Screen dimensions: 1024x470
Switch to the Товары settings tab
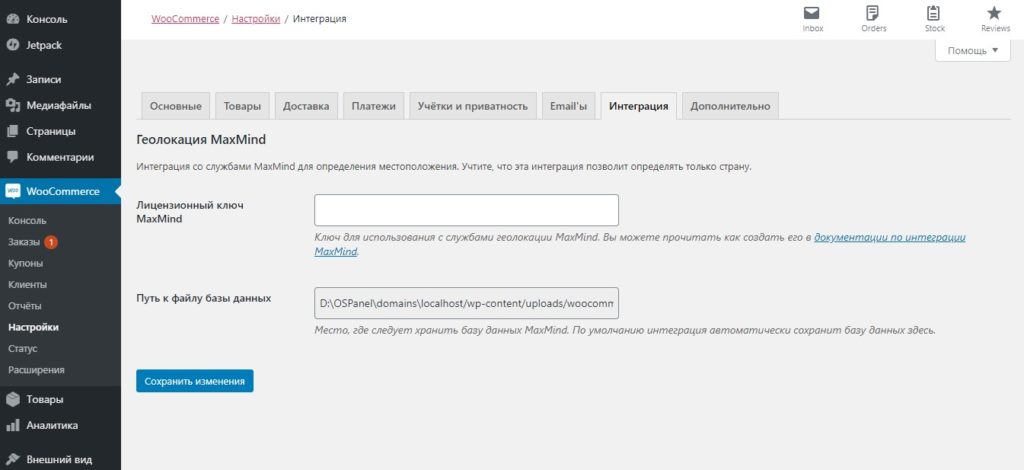pyautogui.click(x=242, y=106)
